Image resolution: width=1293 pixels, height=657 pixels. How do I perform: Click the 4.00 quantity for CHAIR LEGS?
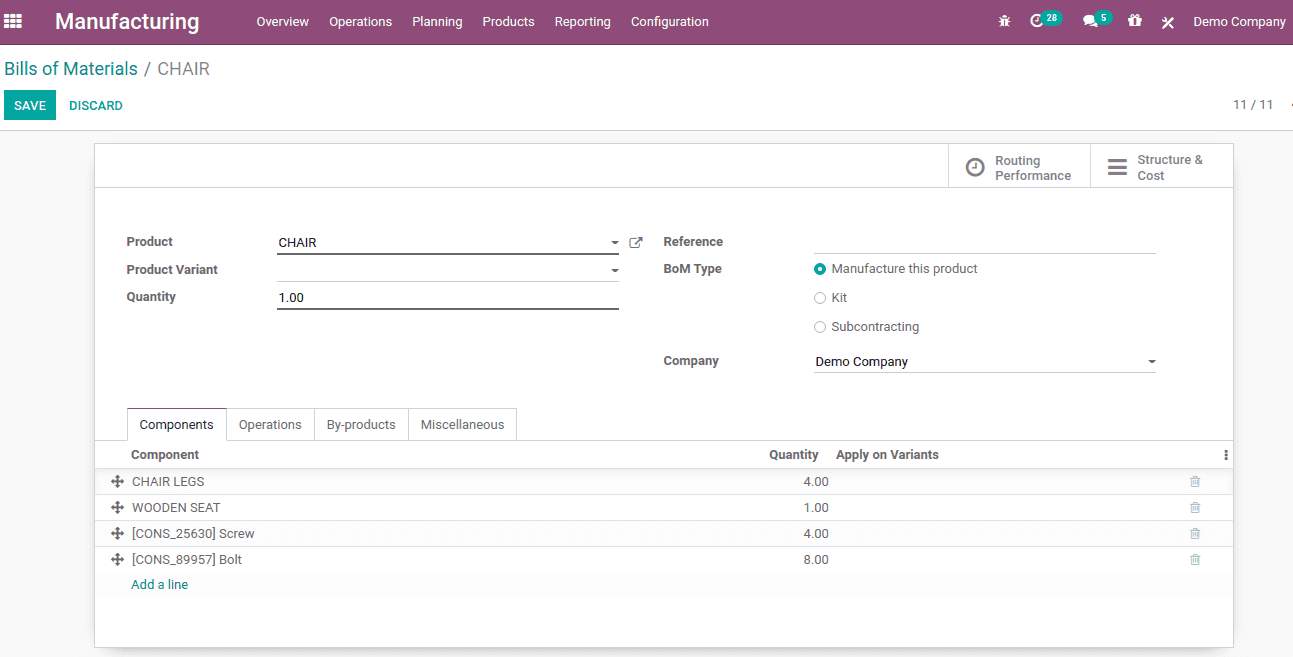[816, 482]
